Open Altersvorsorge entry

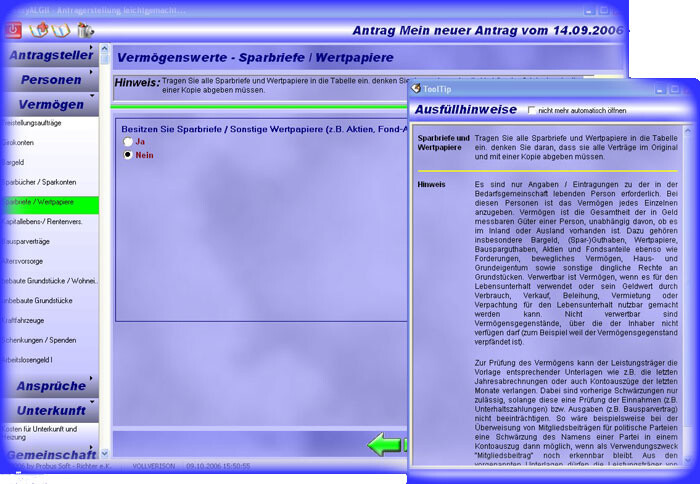pyautogui.click(x=23, y=261)
